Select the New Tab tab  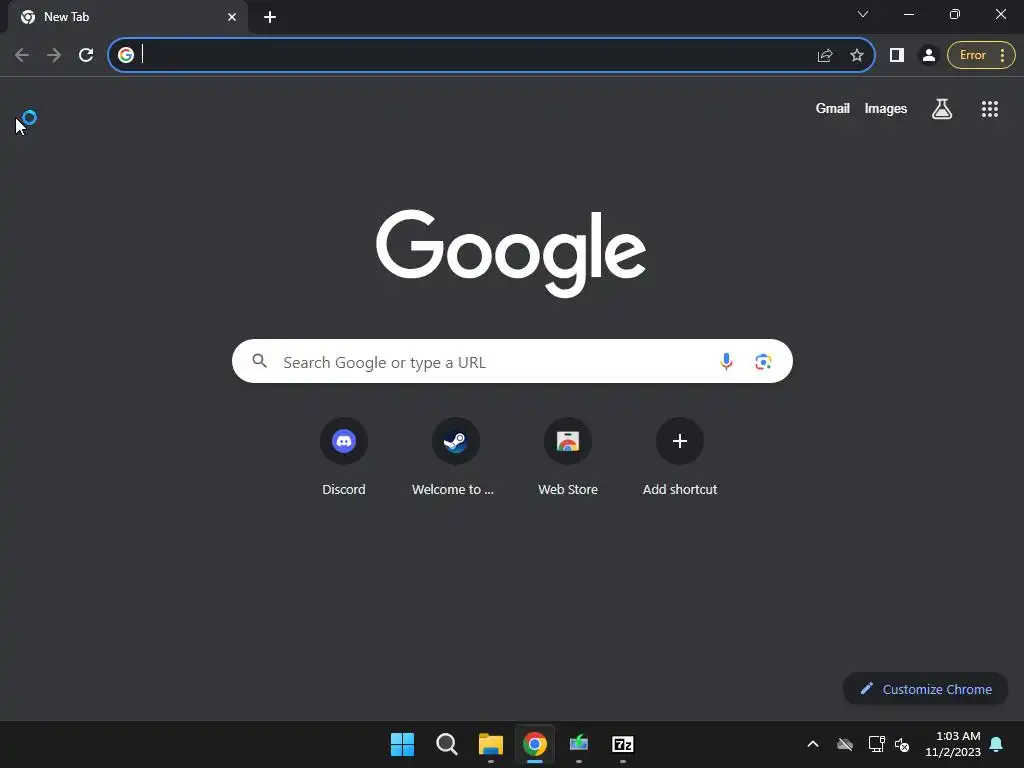[127, 17]
